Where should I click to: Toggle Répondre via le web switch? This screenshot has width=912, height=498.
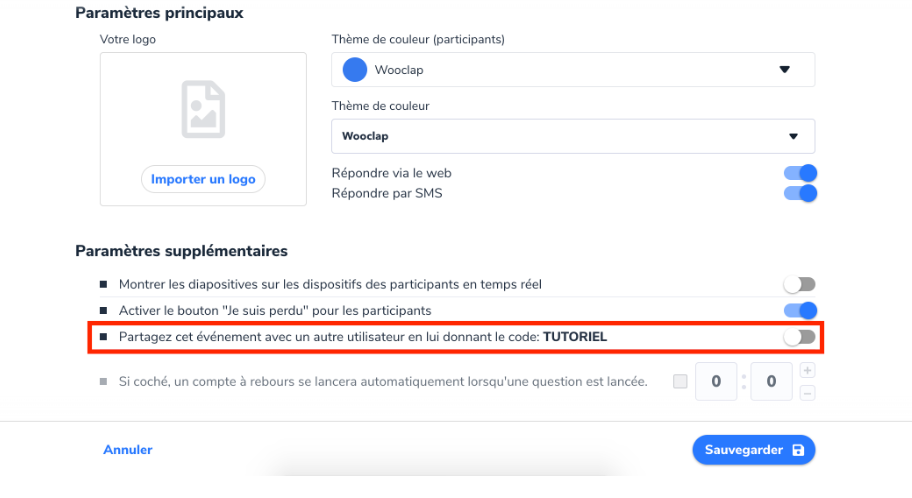click(800, 173)
